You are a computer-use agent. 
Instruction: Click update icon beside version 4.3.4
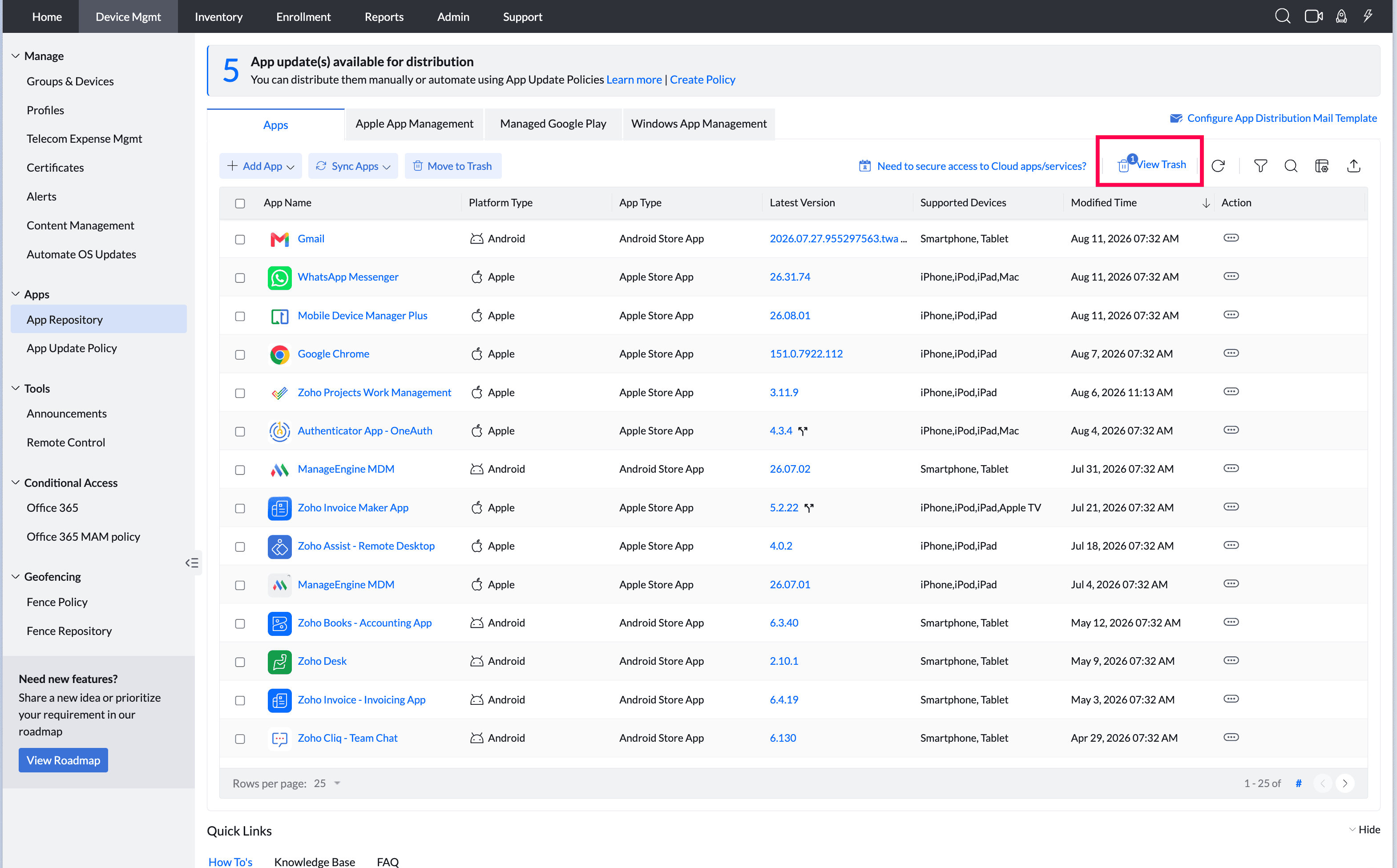pos(803,431)
